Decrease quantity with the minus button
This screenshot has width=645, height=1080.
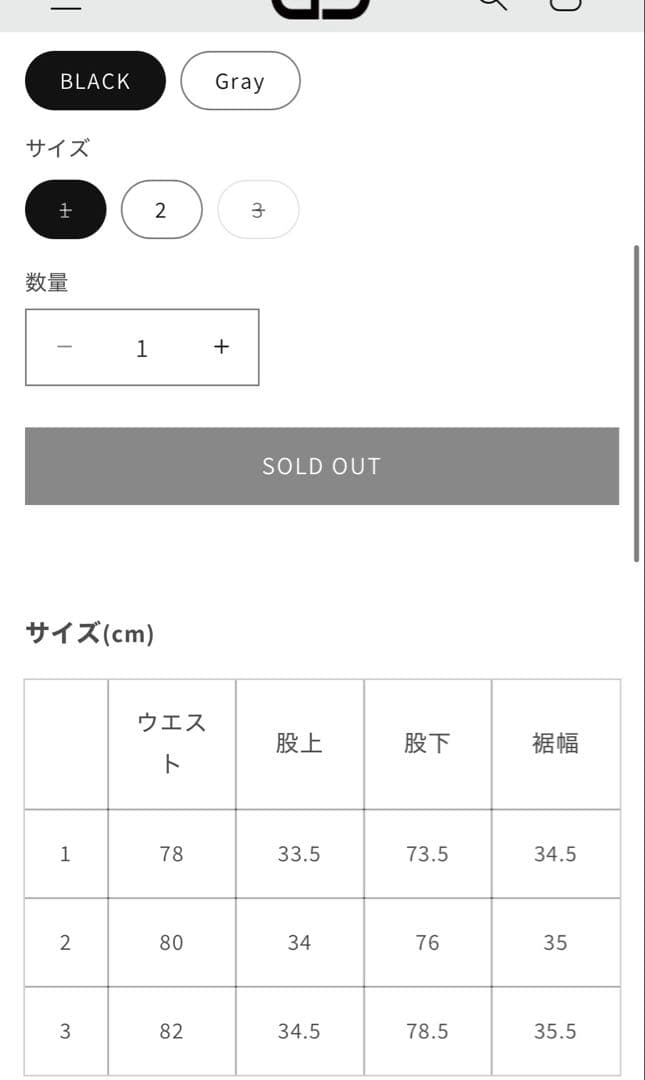(x=65, y=347)
